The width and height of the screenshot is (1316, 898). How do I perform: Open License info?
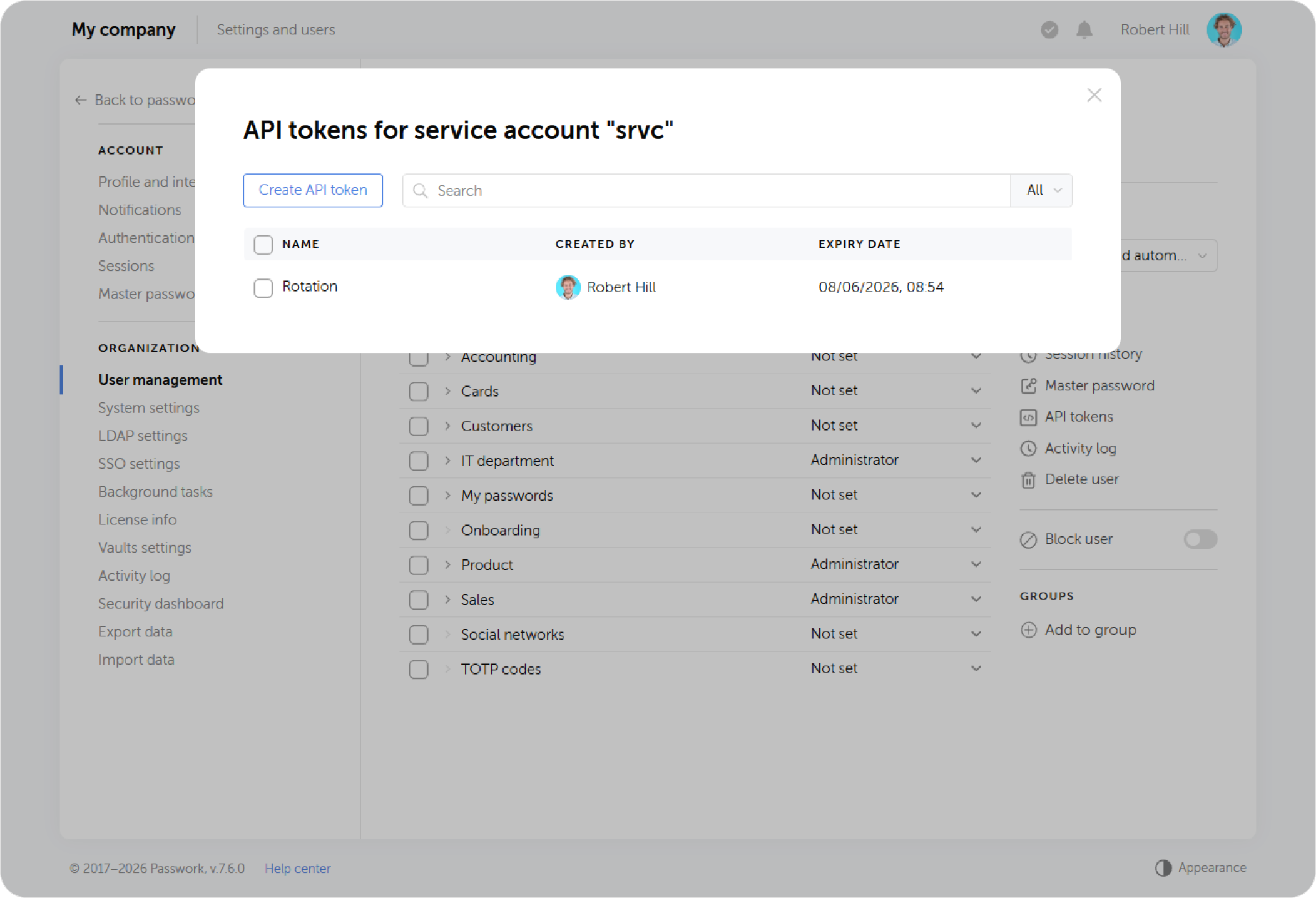click(138, 519)
